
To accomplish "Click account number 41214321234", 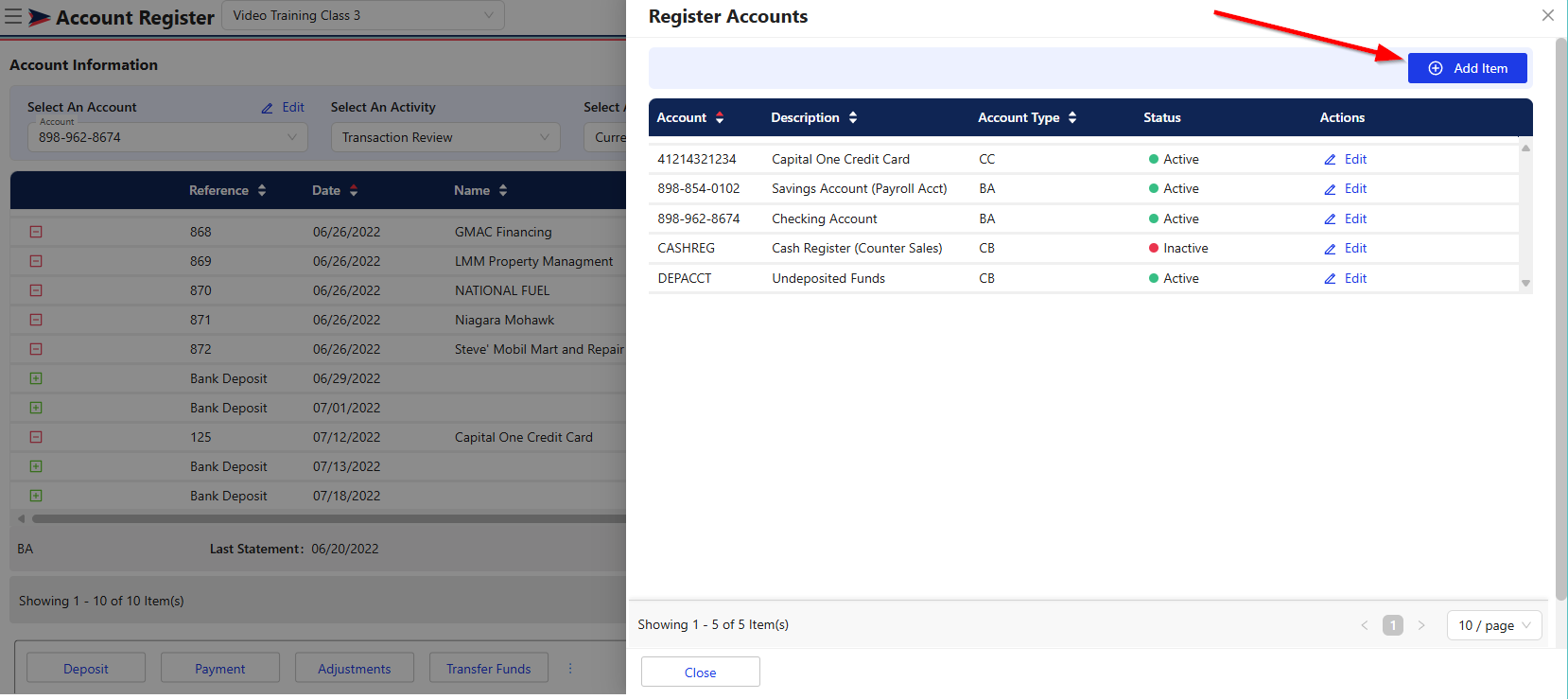I will 697,159.
